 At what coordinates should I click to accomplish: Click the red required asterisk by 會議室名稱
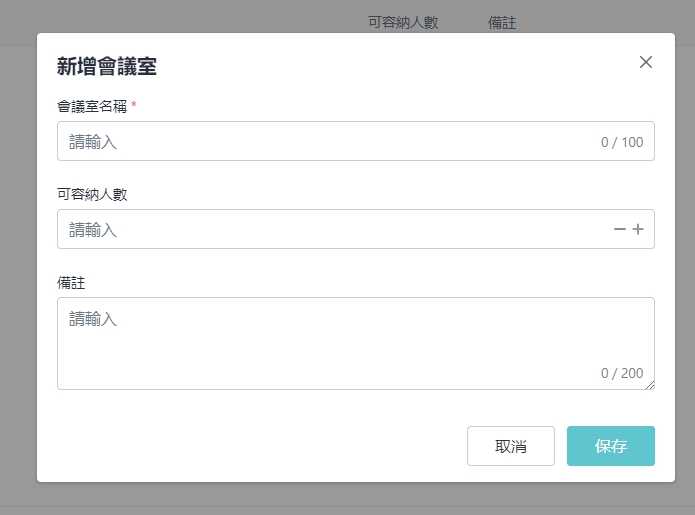tap(134, 105)
